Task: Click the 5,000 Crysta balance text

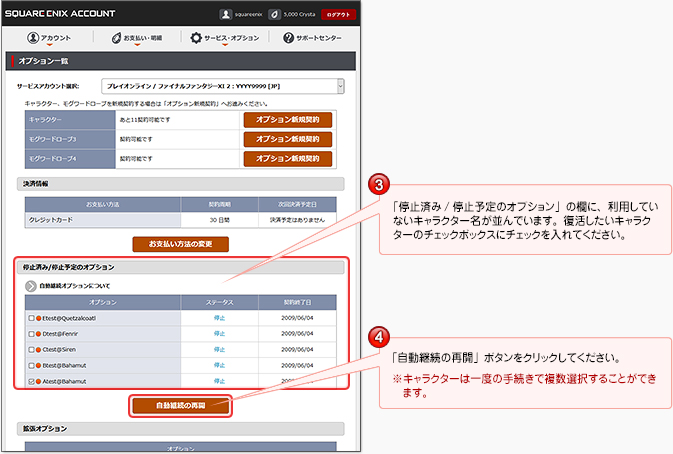Action: point(299,15)
